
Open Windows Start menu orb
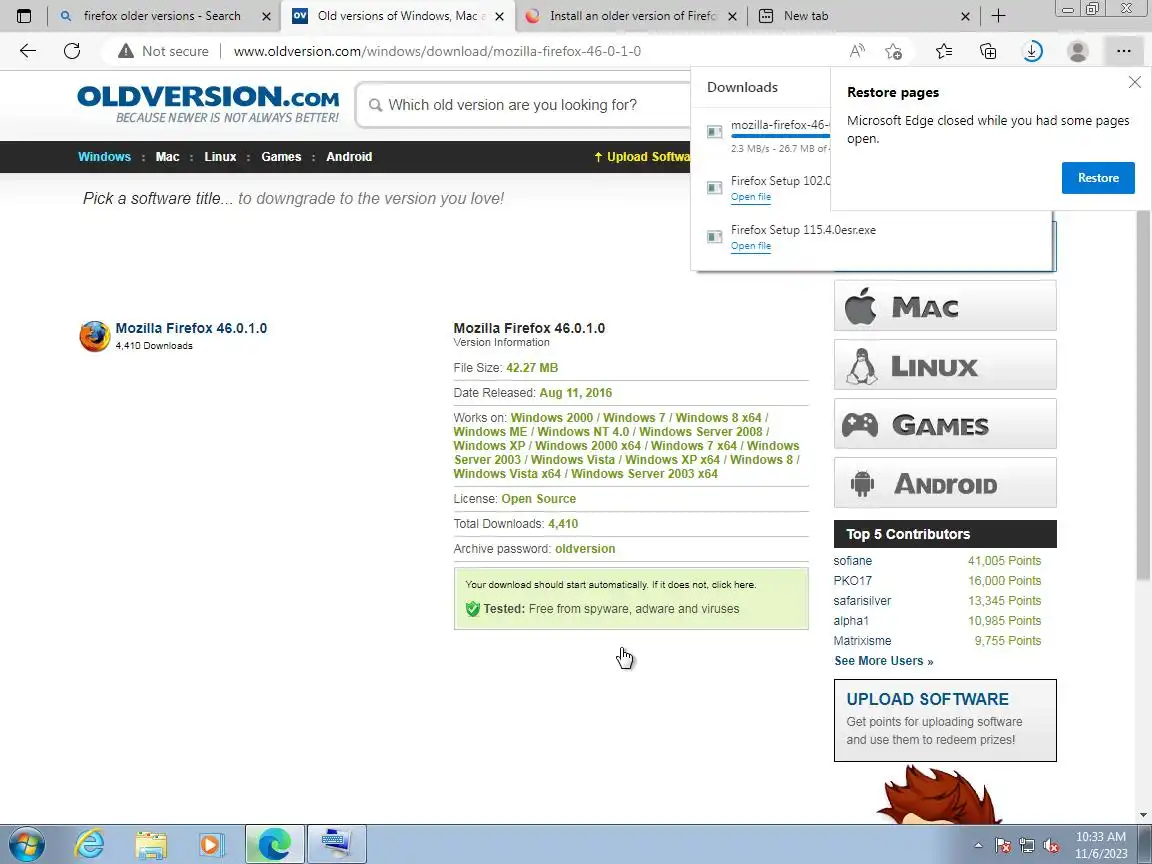click(x=26, y=844)
